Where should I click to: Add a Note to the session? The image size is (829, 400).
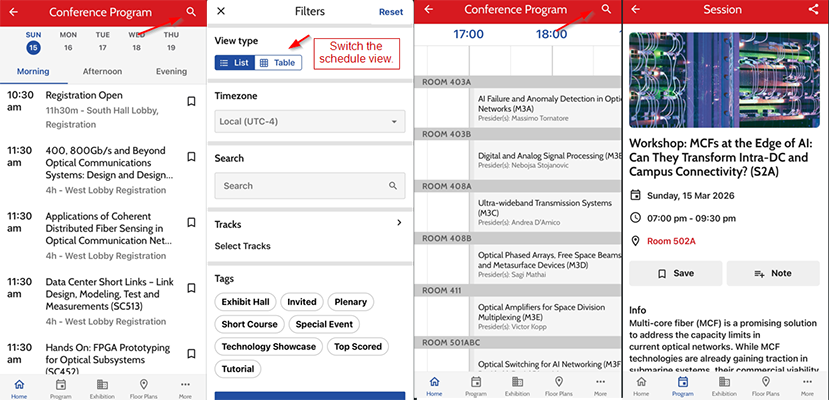point(773,273)
